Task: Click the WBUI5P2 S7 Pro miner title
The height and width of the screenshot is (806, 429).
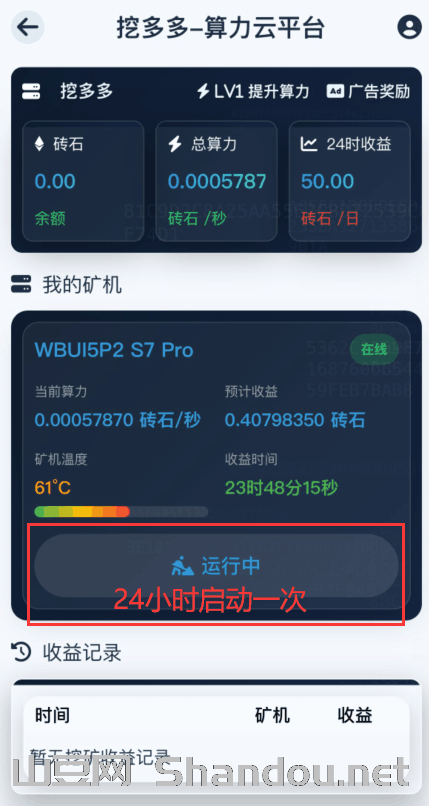Action: 114,350
